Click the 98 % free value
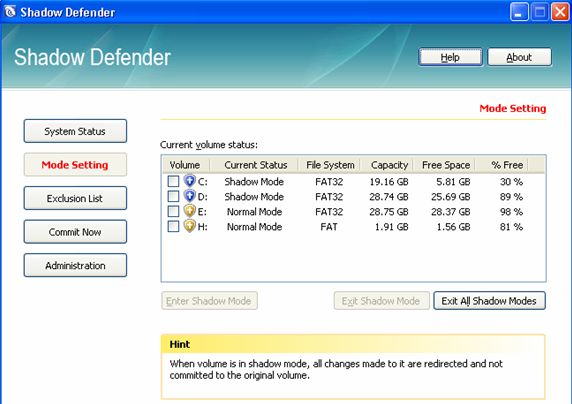The width and height of the screenshot is (572, 404). coord(511,212)
